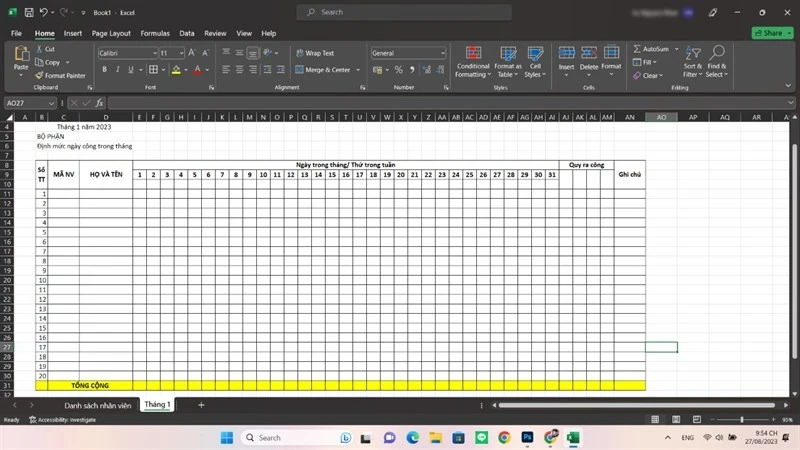Toggle Bold formatting
The image size is (800, 450).
click(x=105, y=69)
